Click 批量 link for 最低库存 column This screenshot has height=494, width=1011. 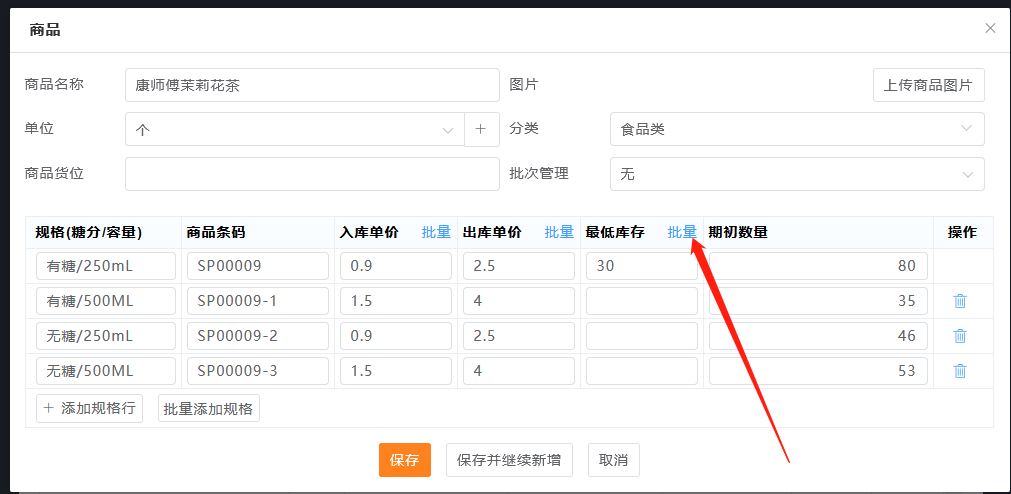682,232
